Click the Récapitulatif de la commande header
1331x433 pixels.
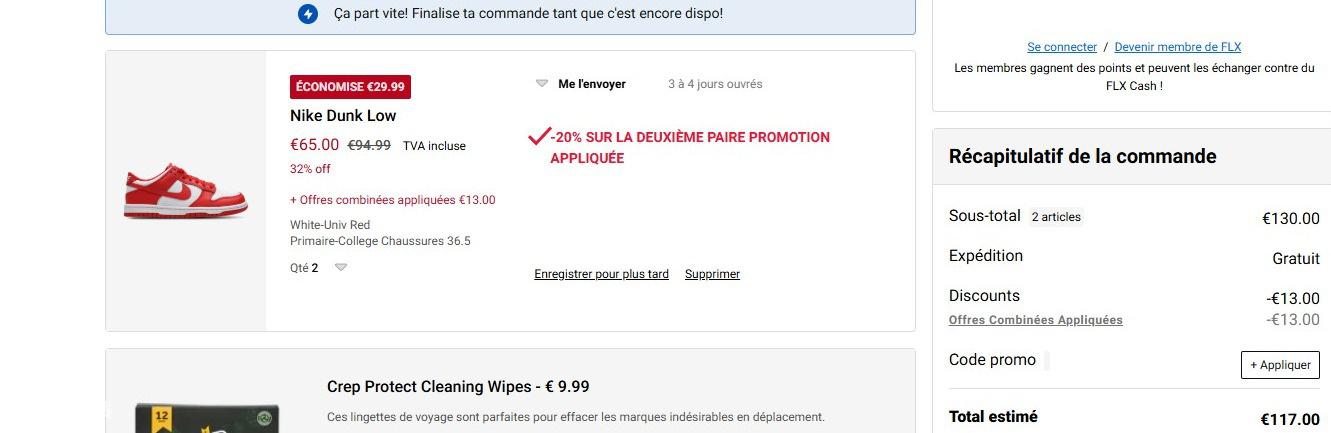1083,156
